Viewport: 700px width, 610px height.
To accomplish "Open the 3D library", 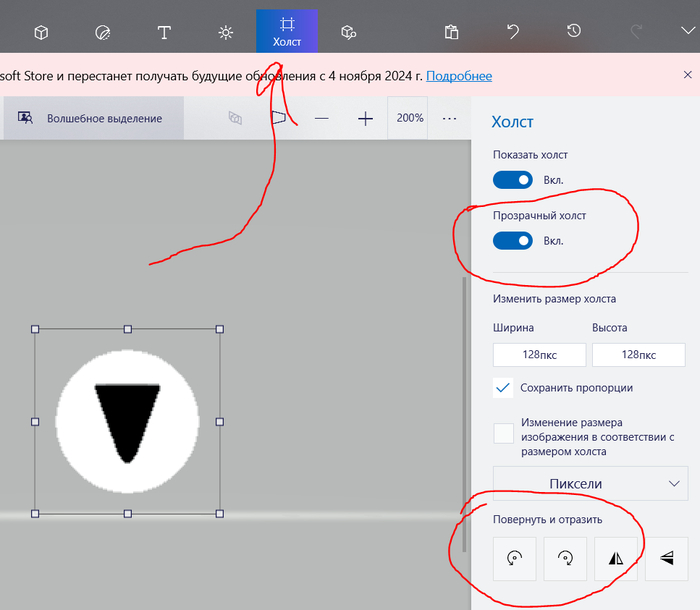I will click(348, 32).
